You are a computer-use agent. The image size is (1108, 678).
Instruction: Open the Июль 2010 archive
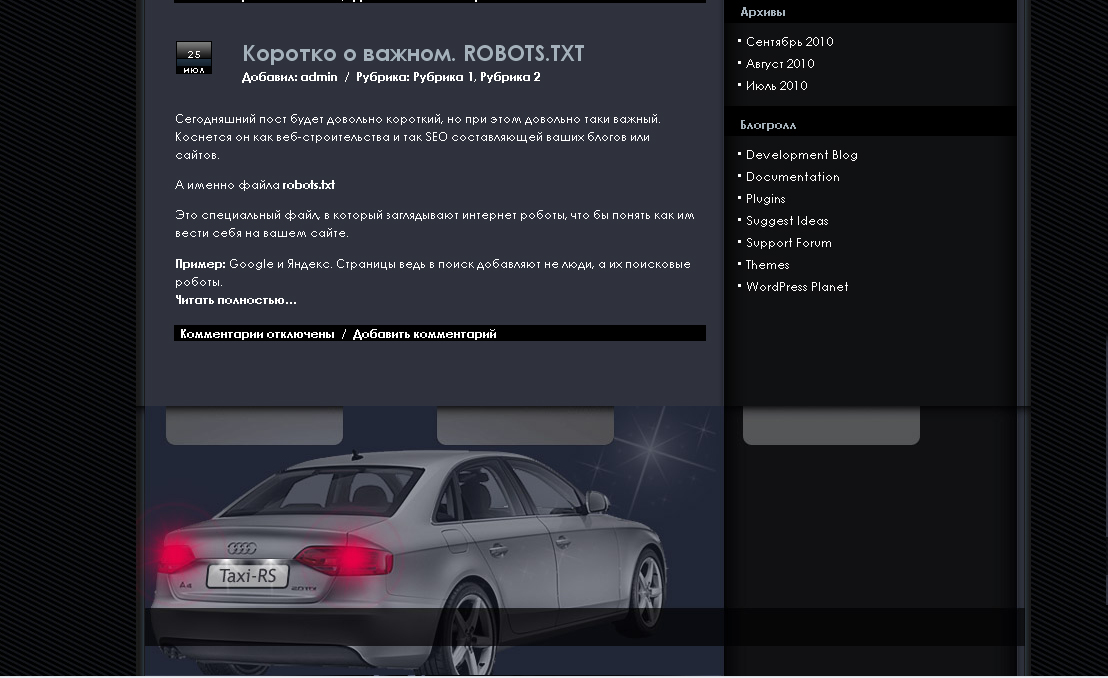tap(777, 86)
